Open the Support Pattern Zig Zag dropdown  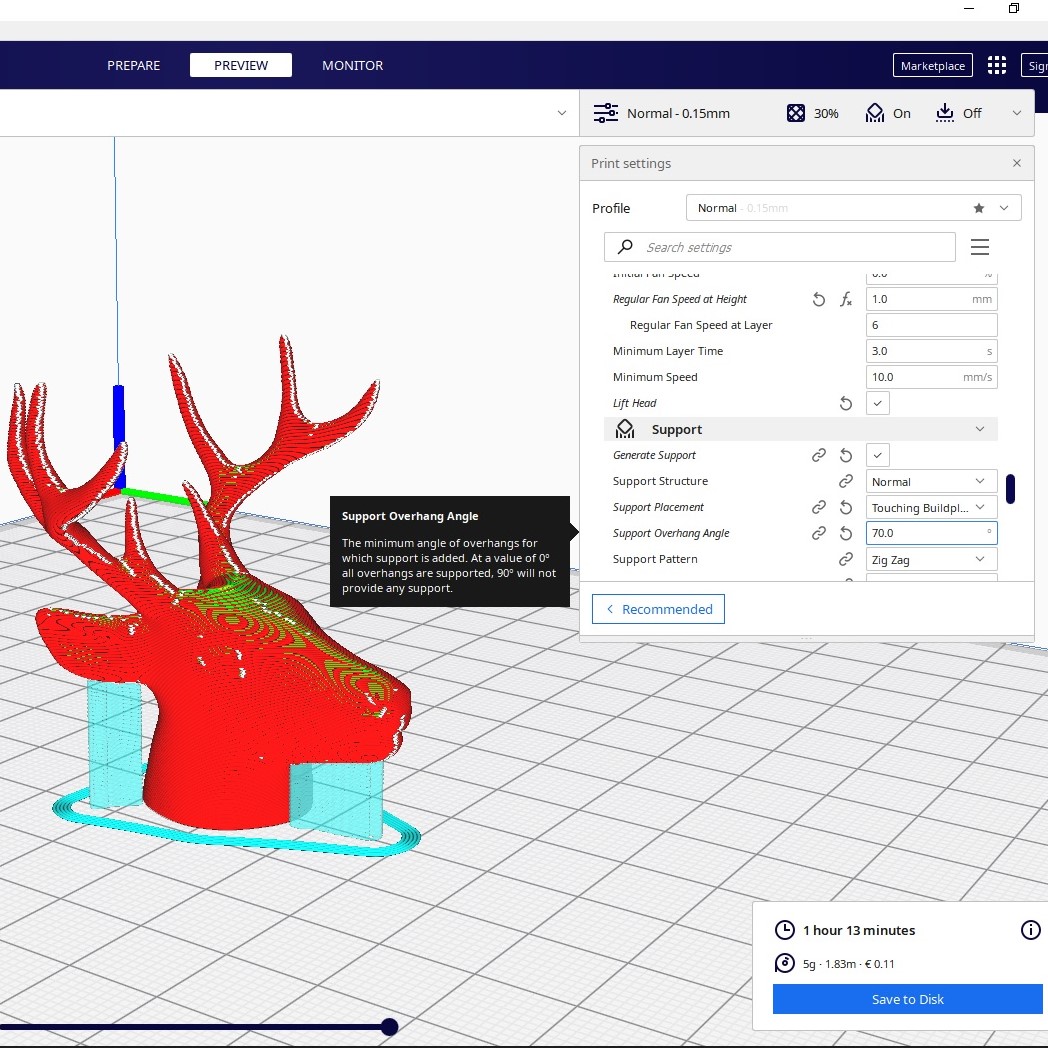931,559
